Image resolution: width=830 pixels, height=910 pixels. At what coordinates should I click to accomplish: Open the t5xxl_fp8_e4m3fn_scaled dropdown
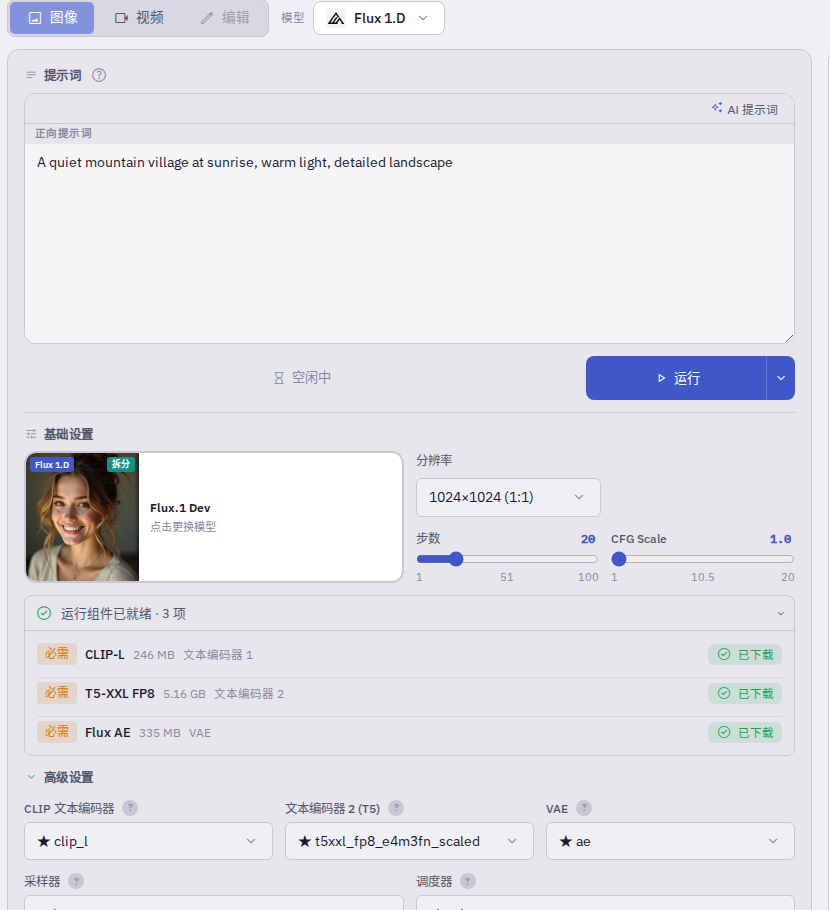409,841
